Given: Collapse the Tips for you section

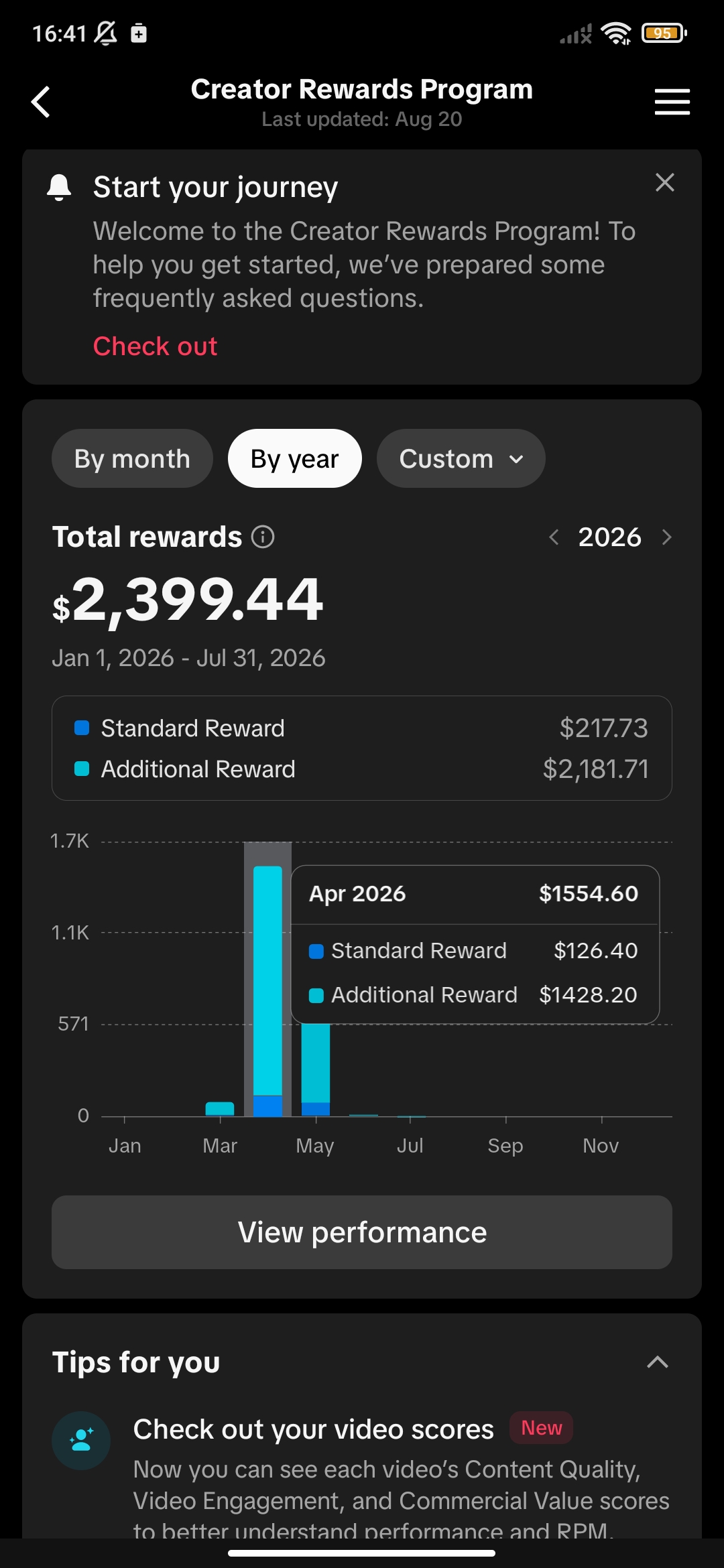Looking at the screenshot, I should tap(658, 1362).
